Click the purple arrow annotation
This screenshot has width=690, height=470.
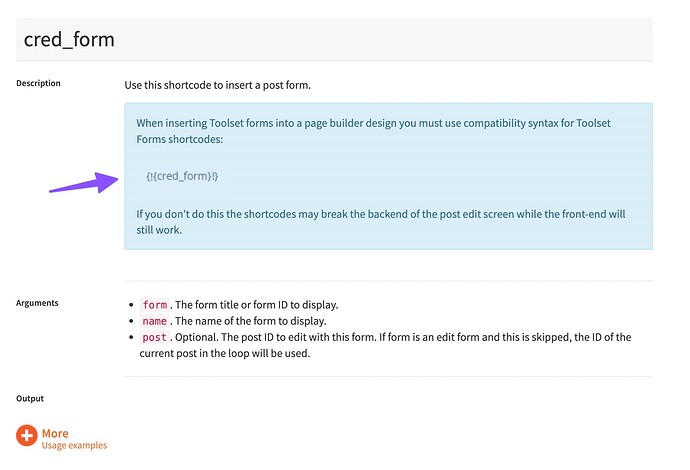pos(84,182)
